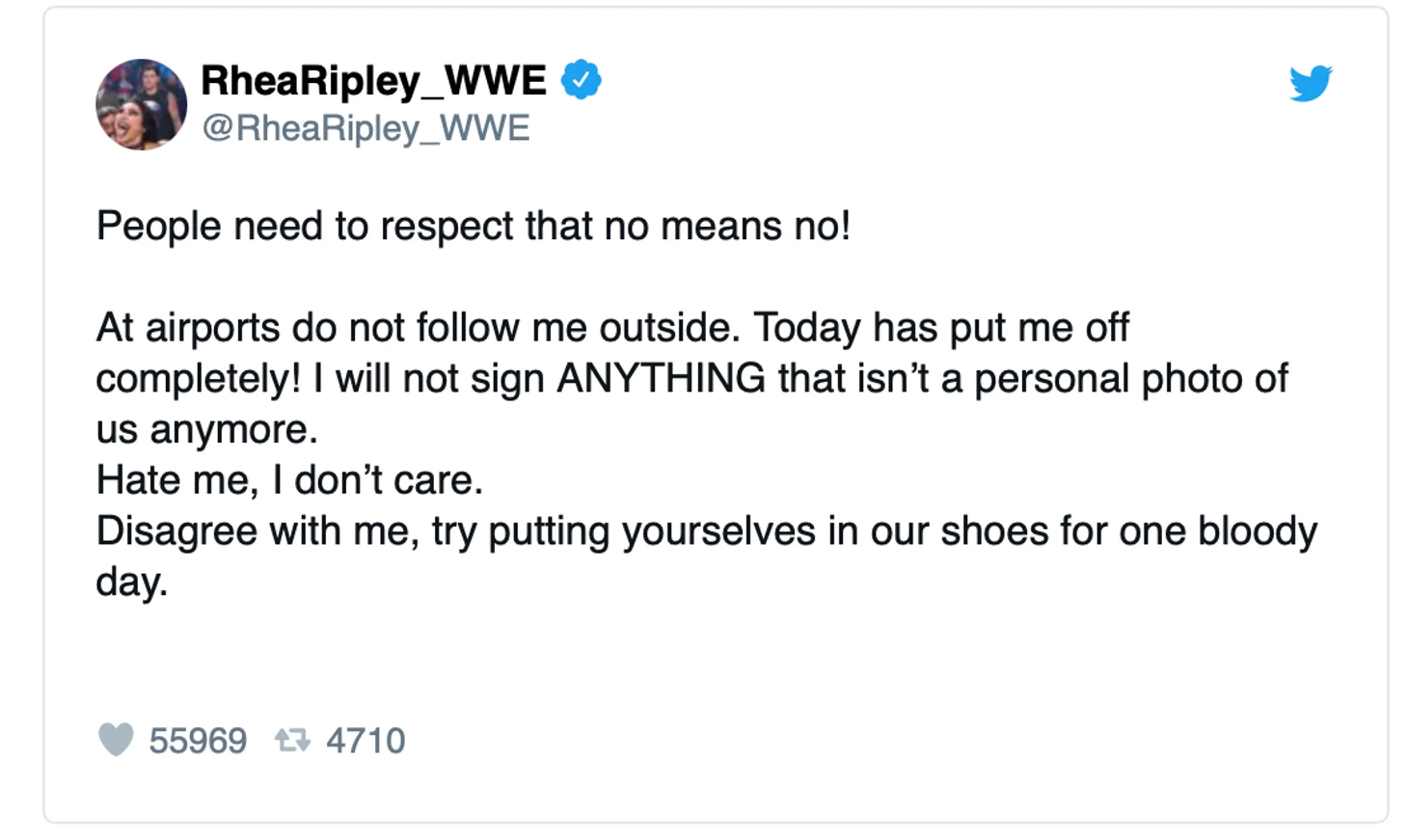Screen dimensions: 1408x840
Task: Click the sentence "Hate me, I don't care."
Action: (289, 479)
